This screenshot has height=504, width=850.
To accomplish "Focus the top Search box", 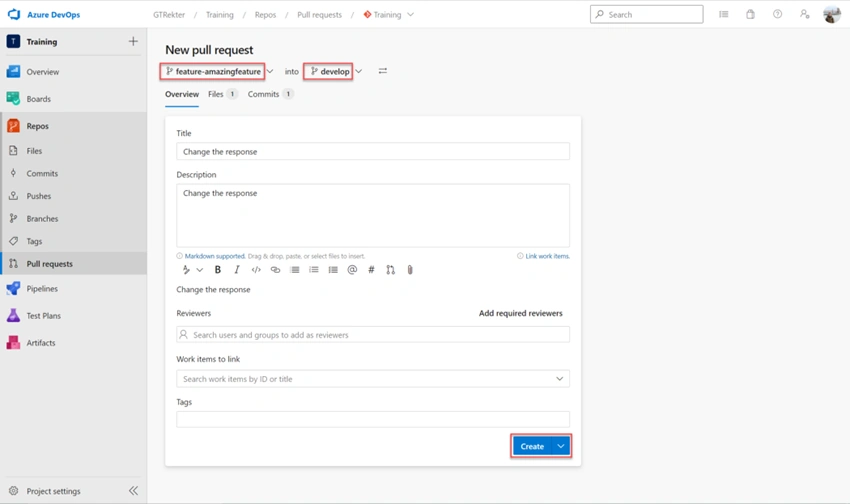I will (647, 15).
